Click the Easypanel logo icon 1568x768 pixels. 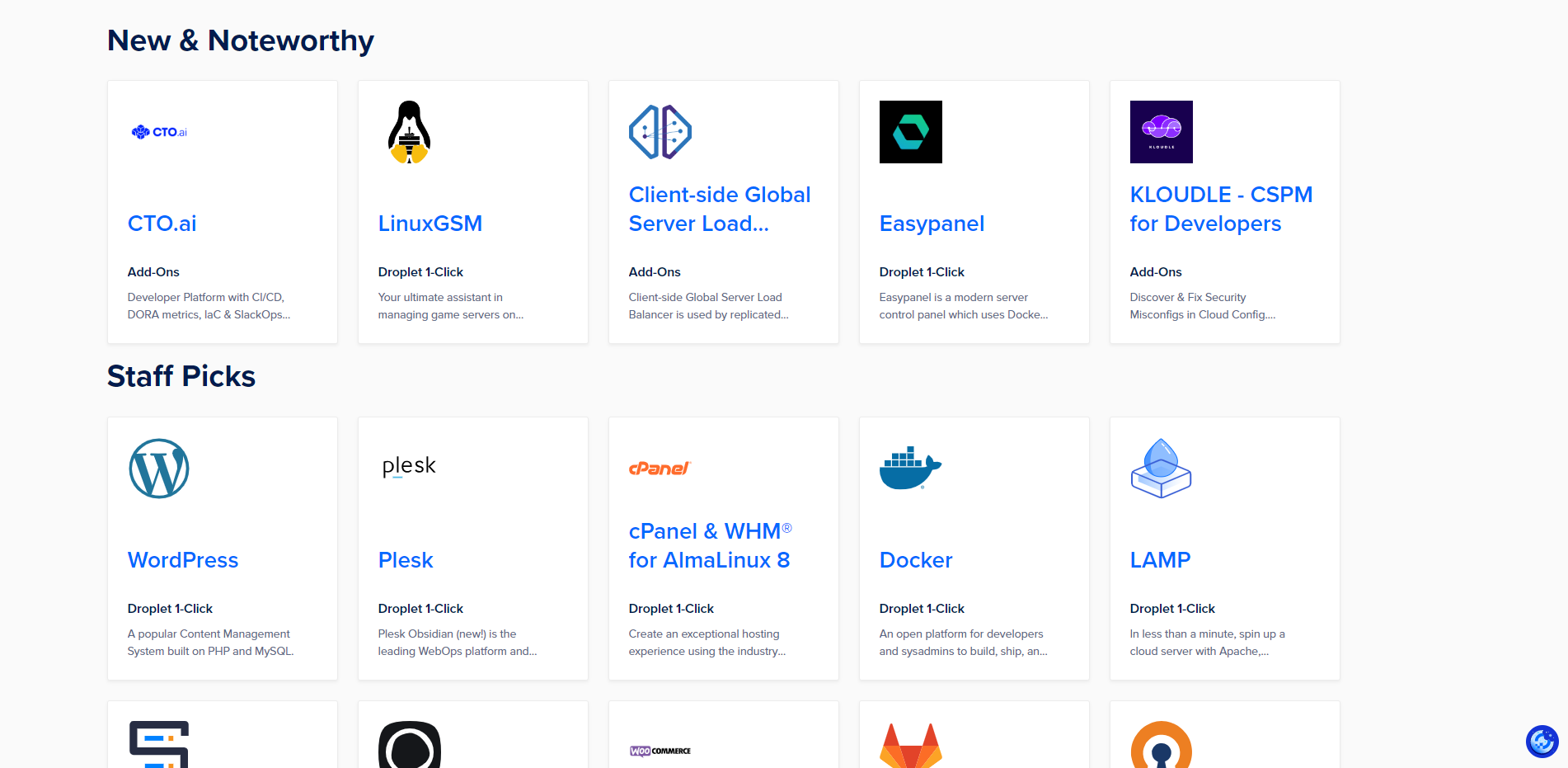pos(911,132)
